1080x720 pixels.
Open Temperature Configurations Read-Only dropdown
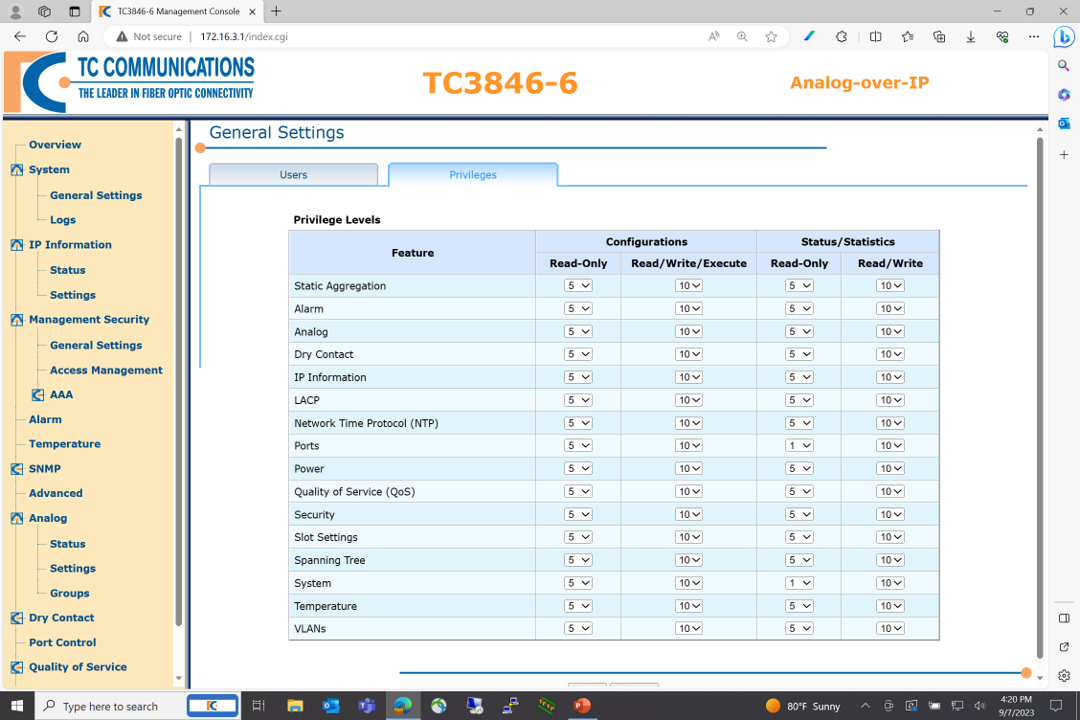pos(578,606)
